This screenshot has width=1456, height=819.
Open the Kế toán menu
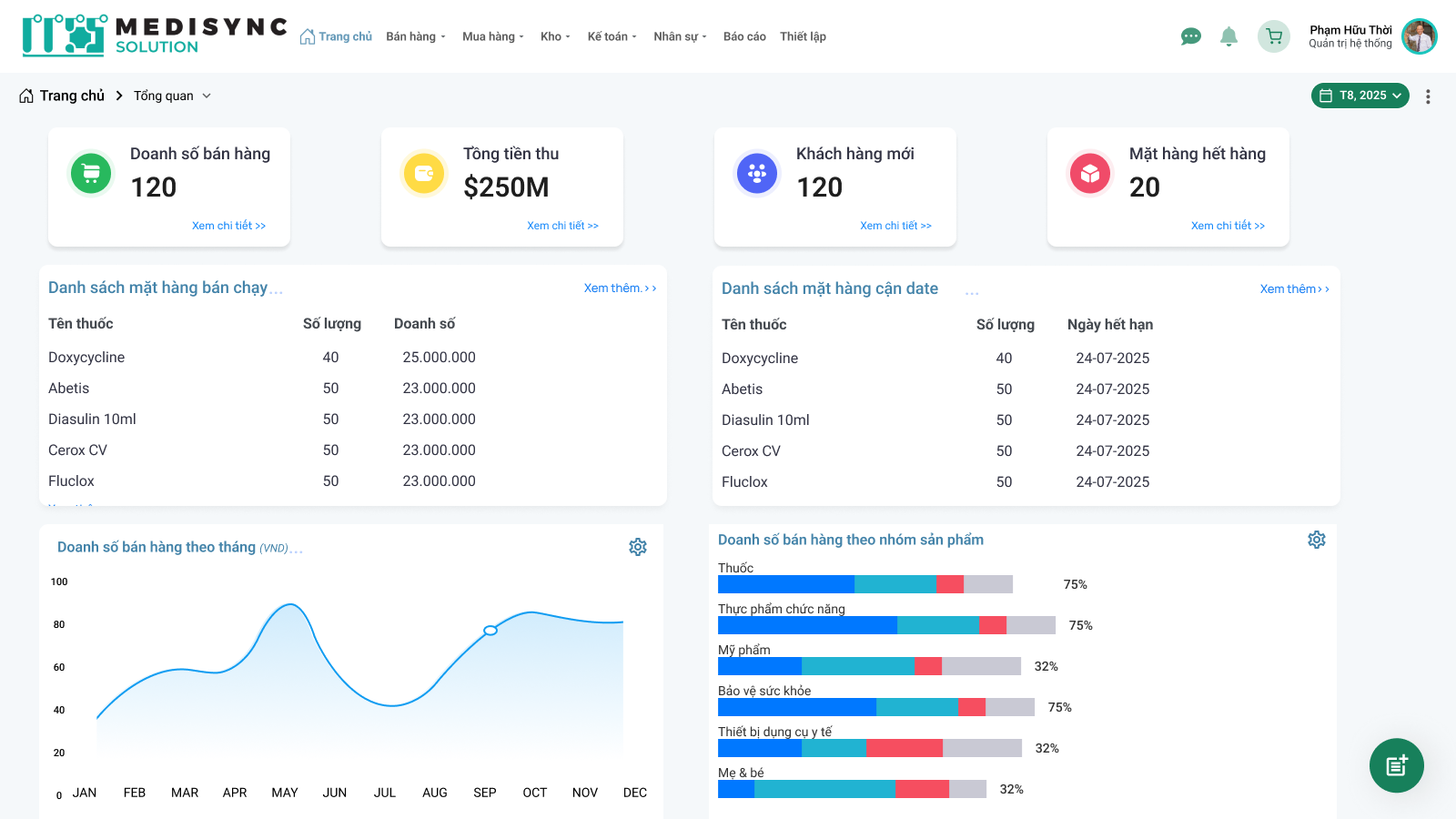(612, 36)
